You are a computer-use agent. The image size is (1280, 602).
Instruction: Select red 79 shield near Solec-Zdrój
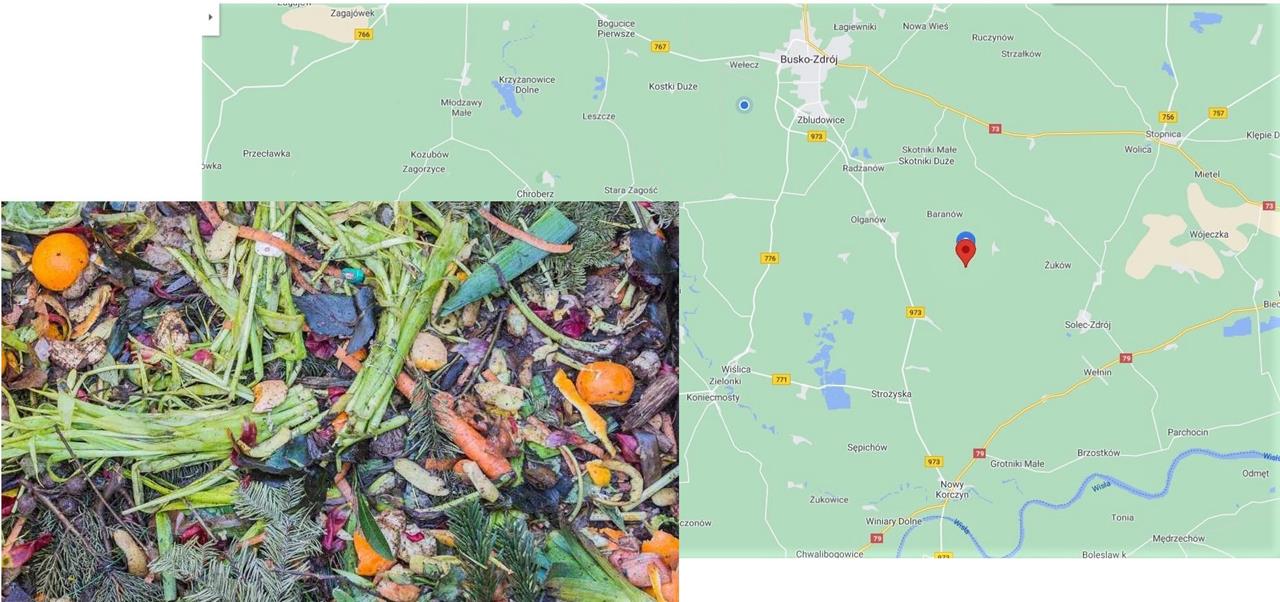tap(1127, 357)
